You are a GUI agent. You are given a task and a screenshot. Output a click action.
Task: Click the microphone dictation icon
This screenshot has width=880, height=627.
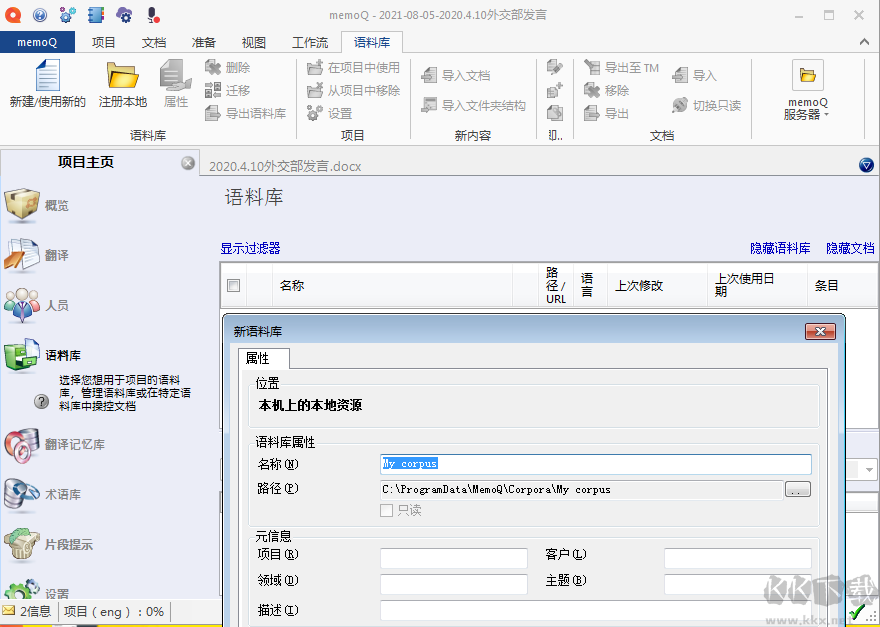(153, 15)
